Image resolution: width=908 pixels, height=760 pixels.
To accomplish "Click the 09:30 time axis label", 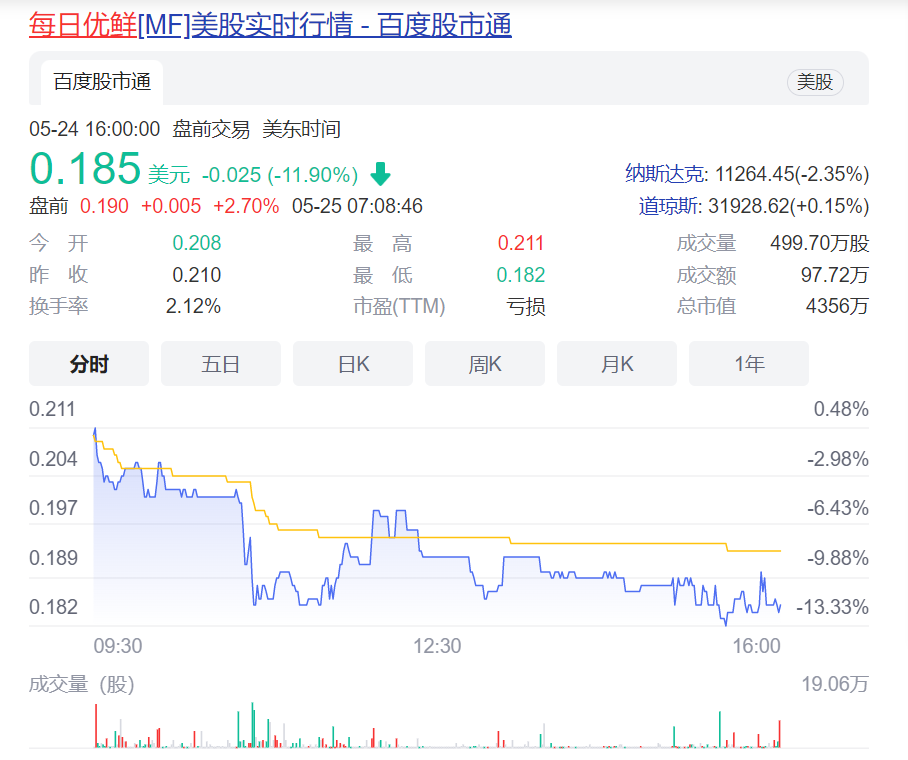I will click(118, 645).
